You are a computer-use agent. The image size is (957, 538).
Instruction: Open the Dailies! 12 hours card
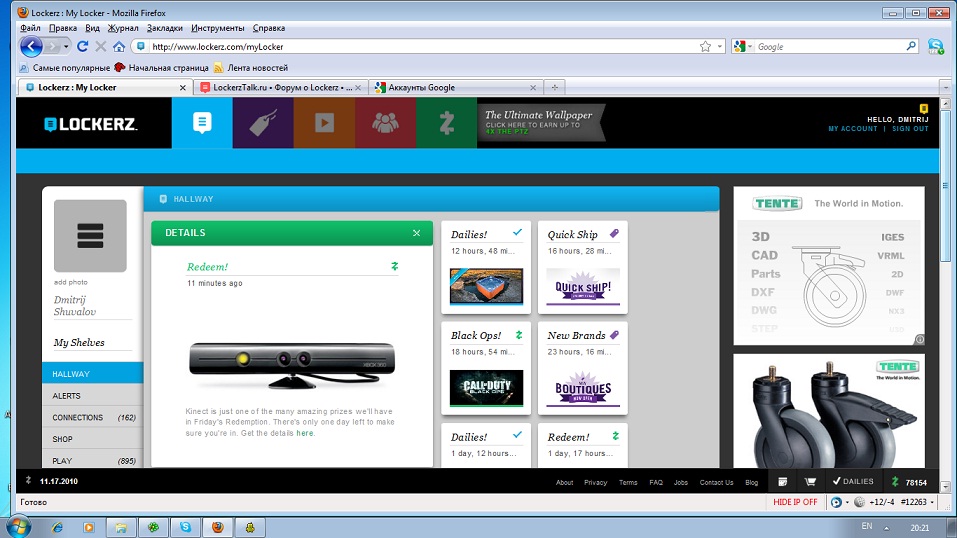(x=486, y=267)
